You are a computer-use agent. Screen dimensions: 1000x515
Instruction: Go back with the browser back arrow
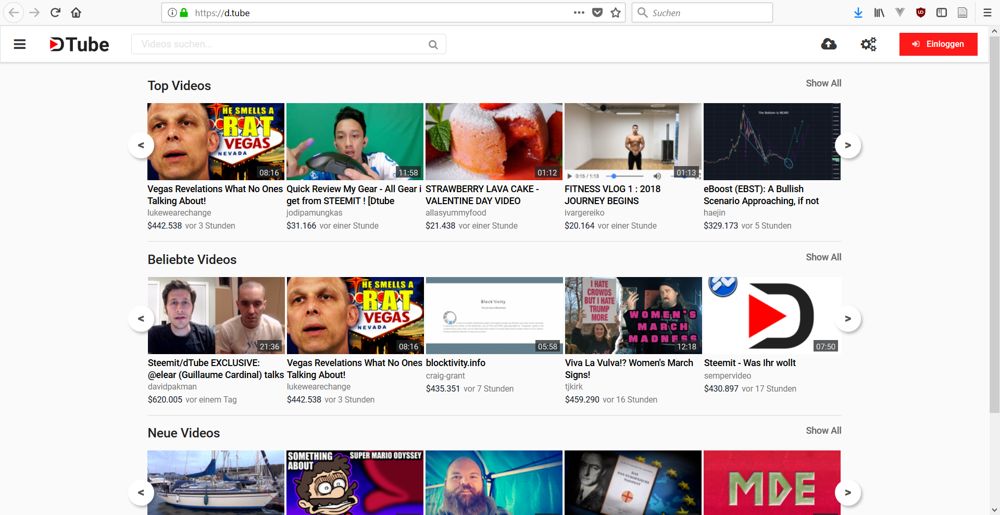pyautogui.click(x=13, y=12)
